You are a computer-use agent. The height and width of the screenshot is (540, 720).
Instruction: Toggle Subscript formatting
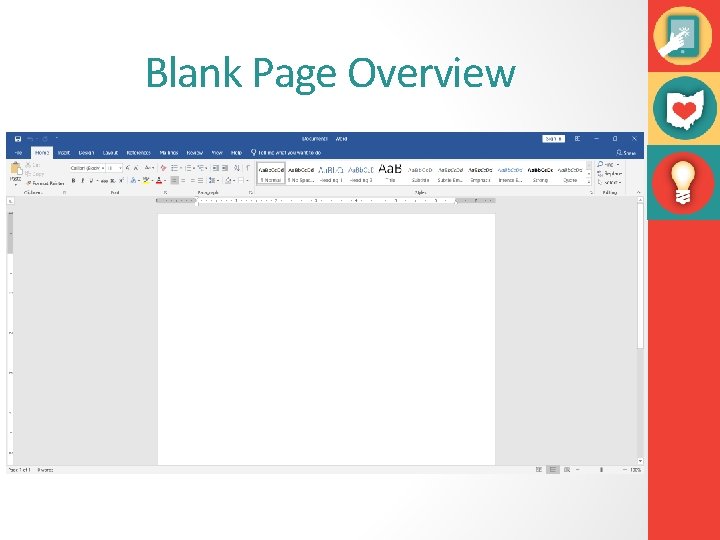coord(113,180)
